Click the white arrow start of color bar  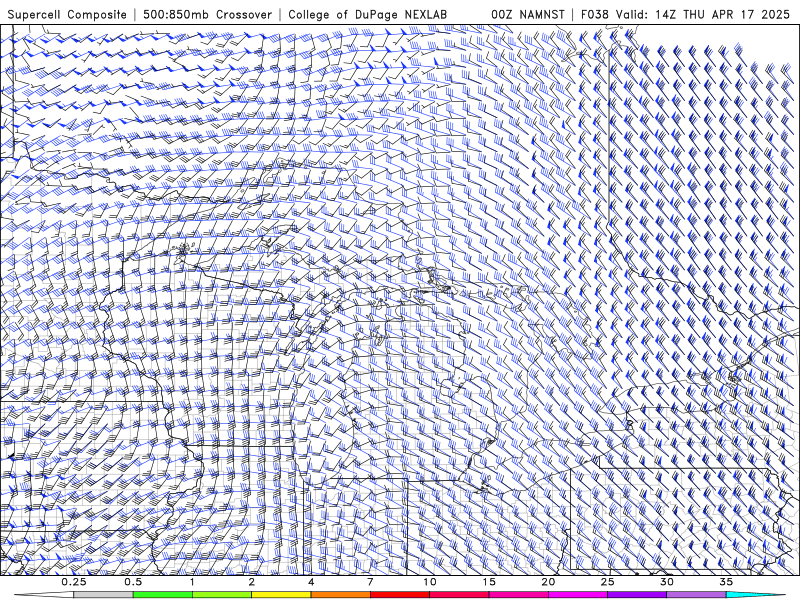pyautogui.click(x=44, y=595)
